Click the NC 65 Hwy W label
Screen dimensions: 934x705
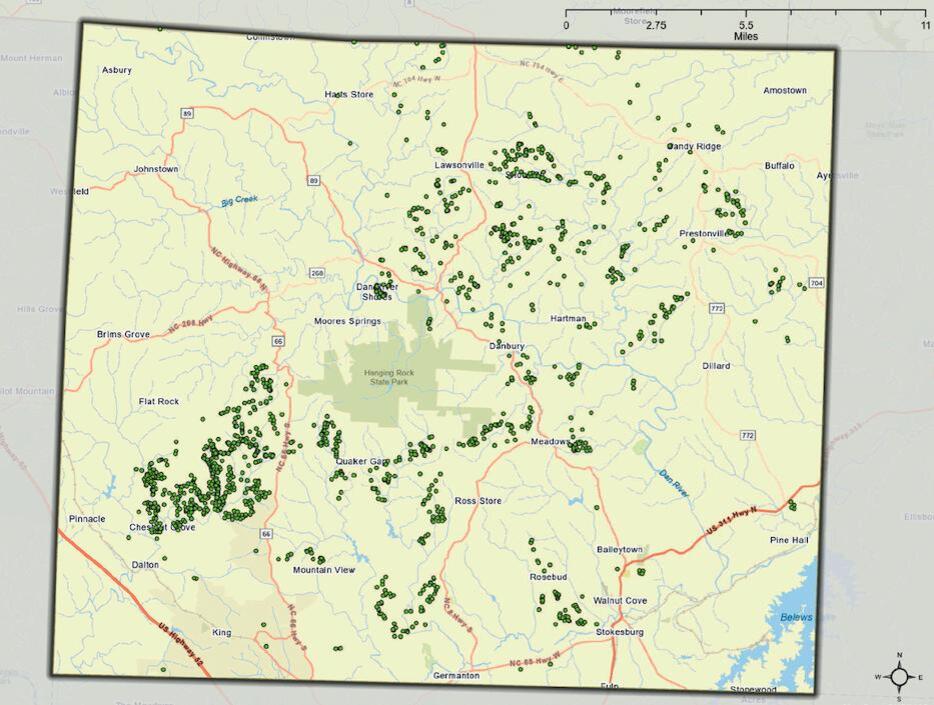point(536,662)
